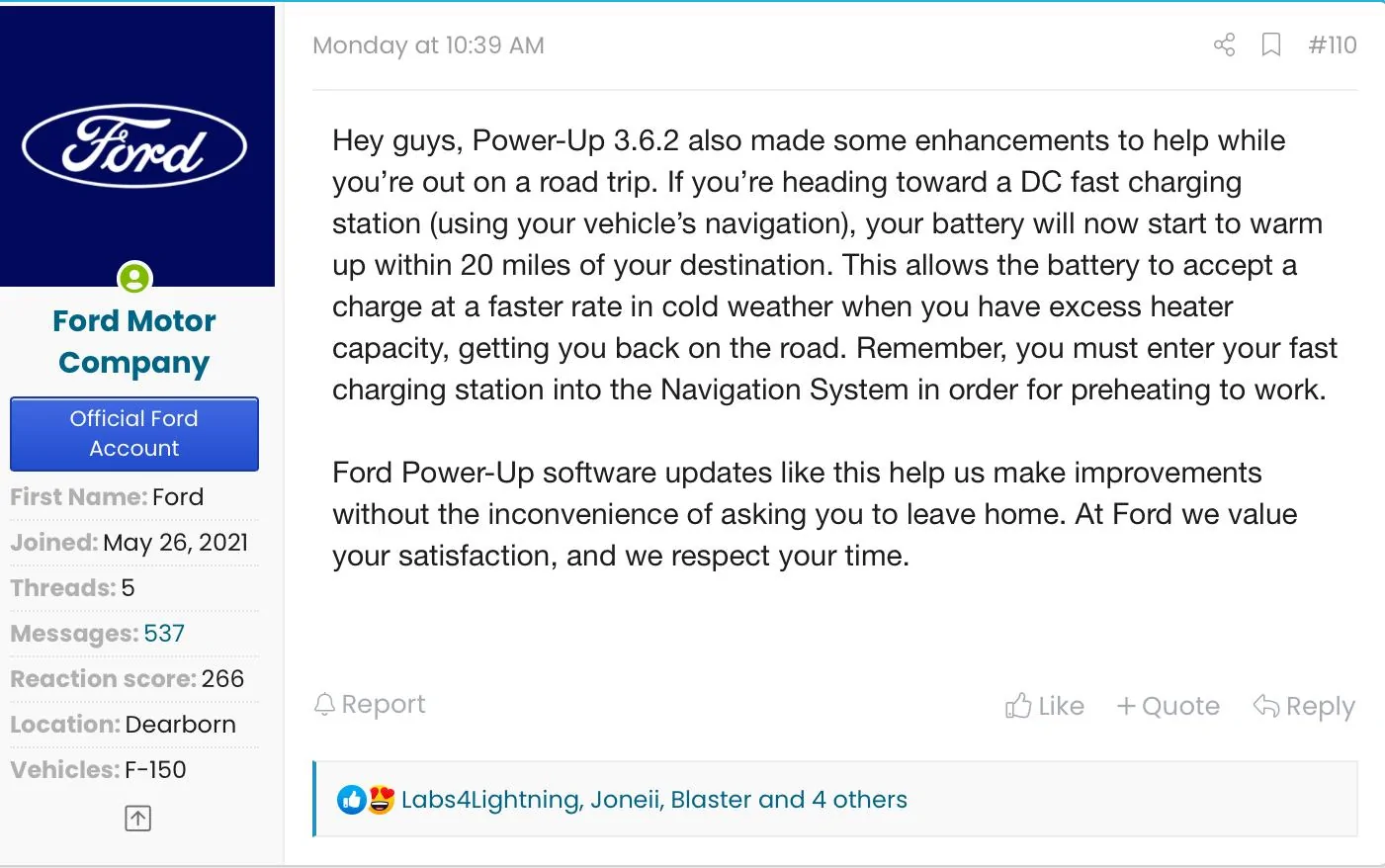Image resolution: width=1385 pixels, height=868 pixels.
Task: Reply to the Ford post
Action: click(x=1304, y=706)
